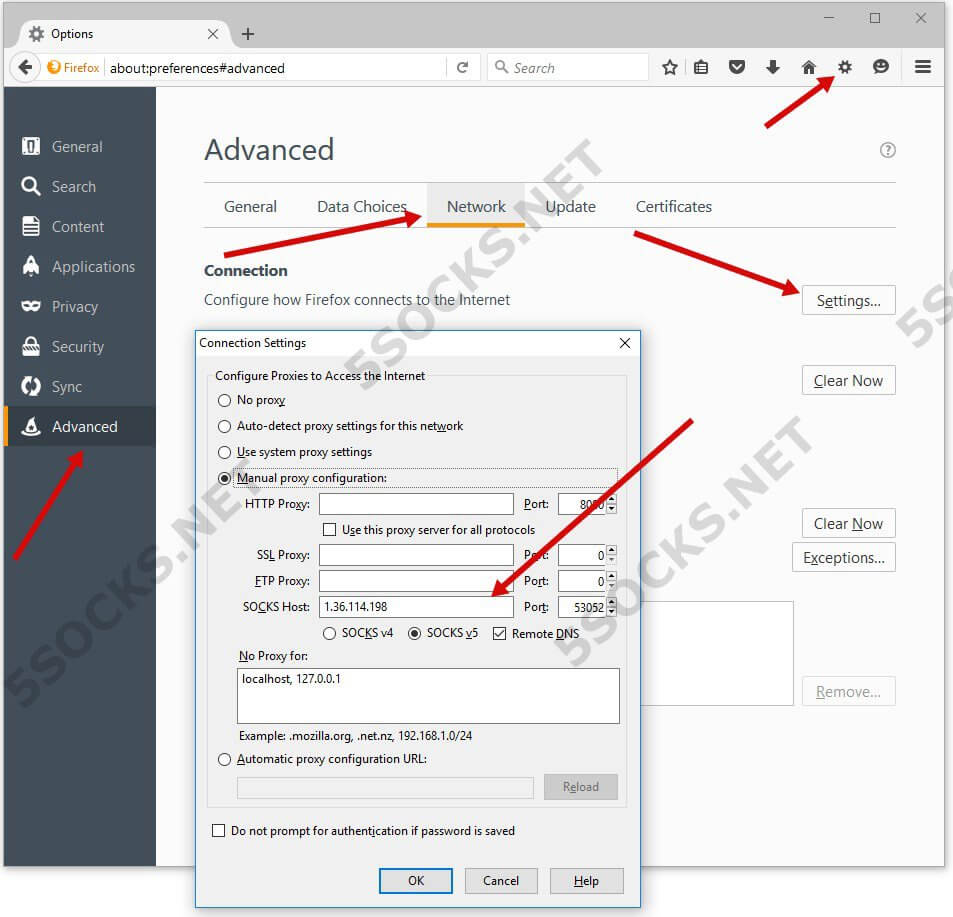Screen dimensions: 953x917
Task: Go to the home page icon
Action: click(x=808, y=67)
